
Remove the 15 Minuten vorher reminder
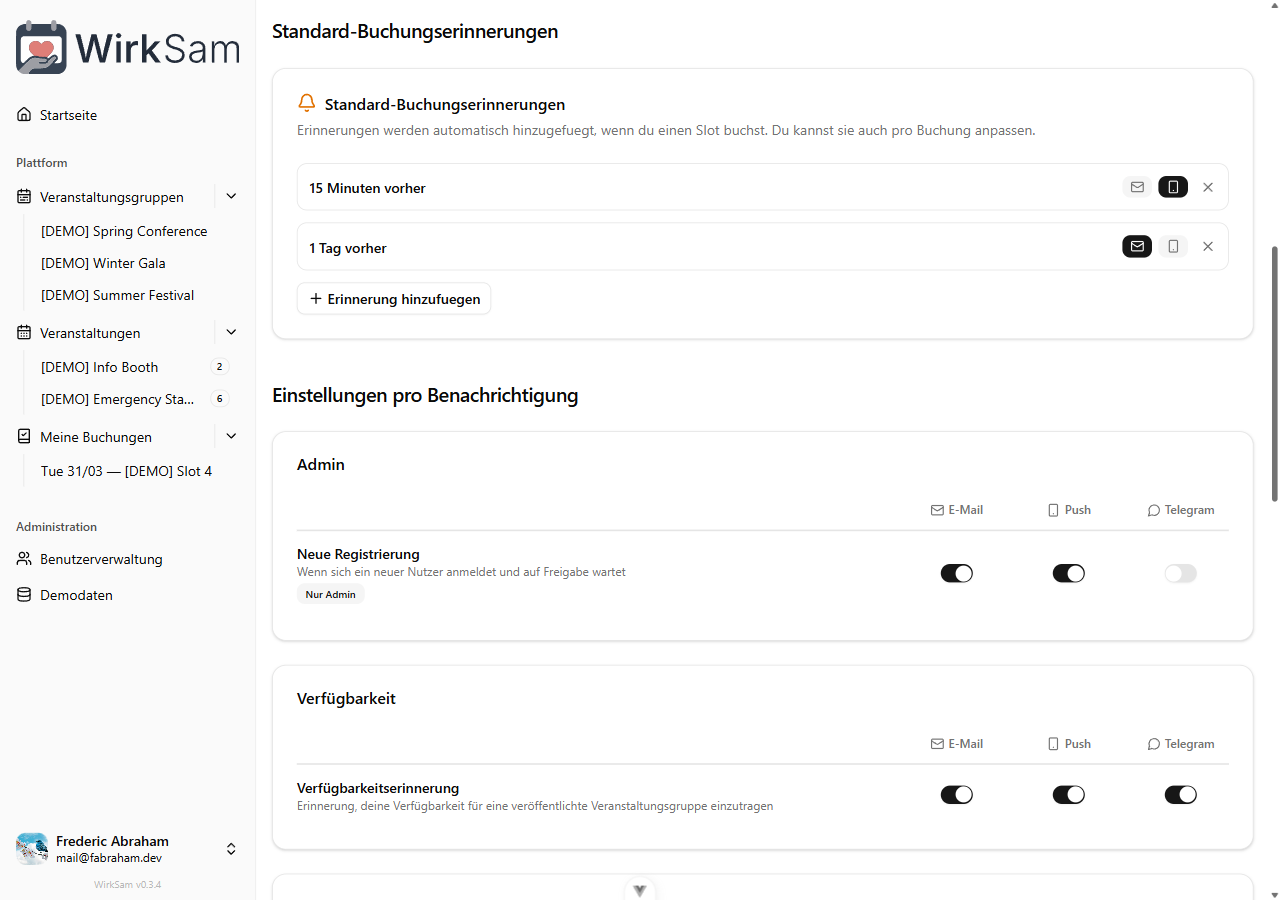(1208, 187)
